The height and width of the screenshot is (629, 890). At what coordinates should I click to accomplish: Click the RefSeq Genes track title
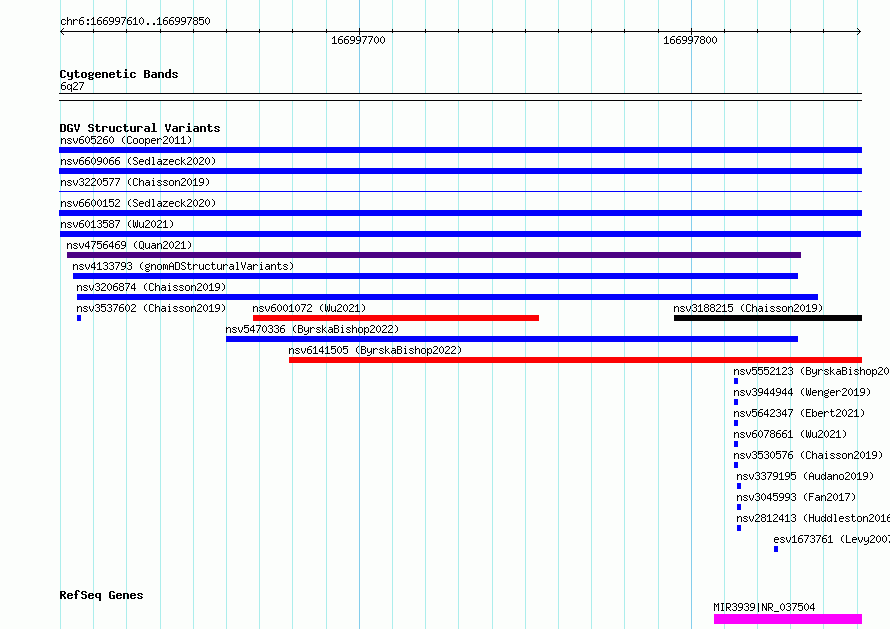(101, 596)
